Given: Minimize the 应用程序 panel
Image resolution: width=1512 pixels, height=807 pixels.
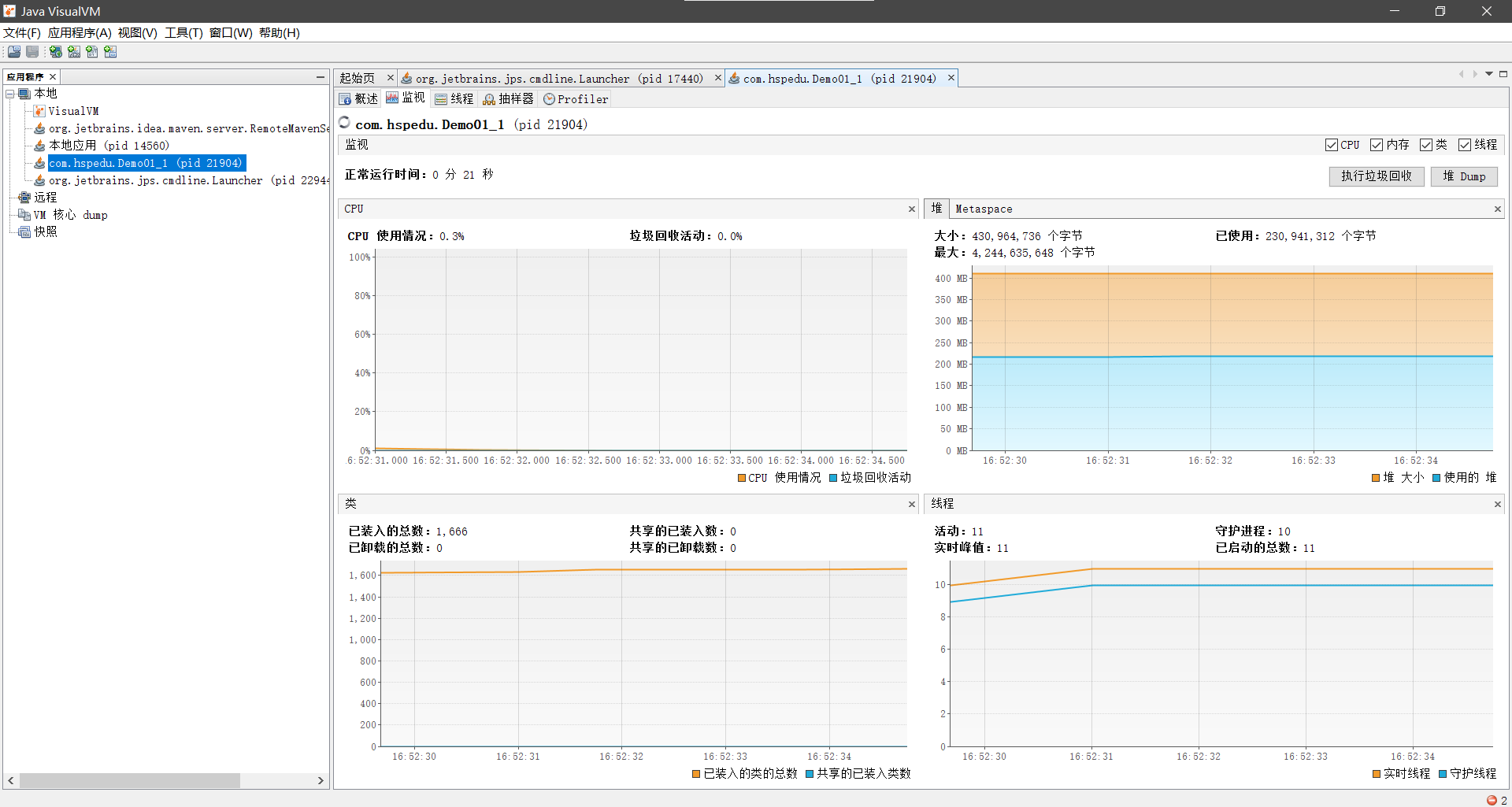Looking at the screenshot, I should point(320,76).
